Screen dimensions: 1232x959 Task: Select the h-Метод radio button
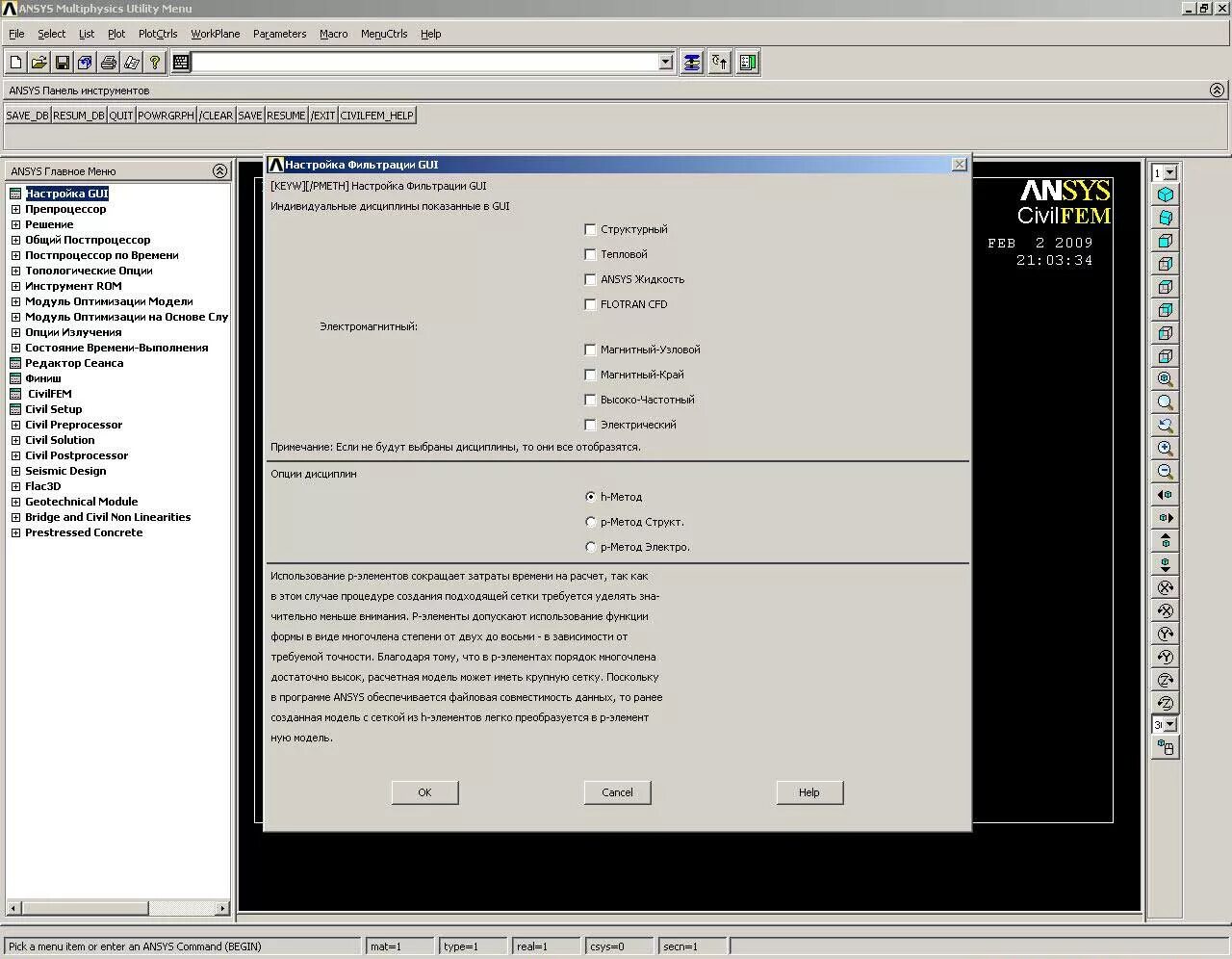590,497
